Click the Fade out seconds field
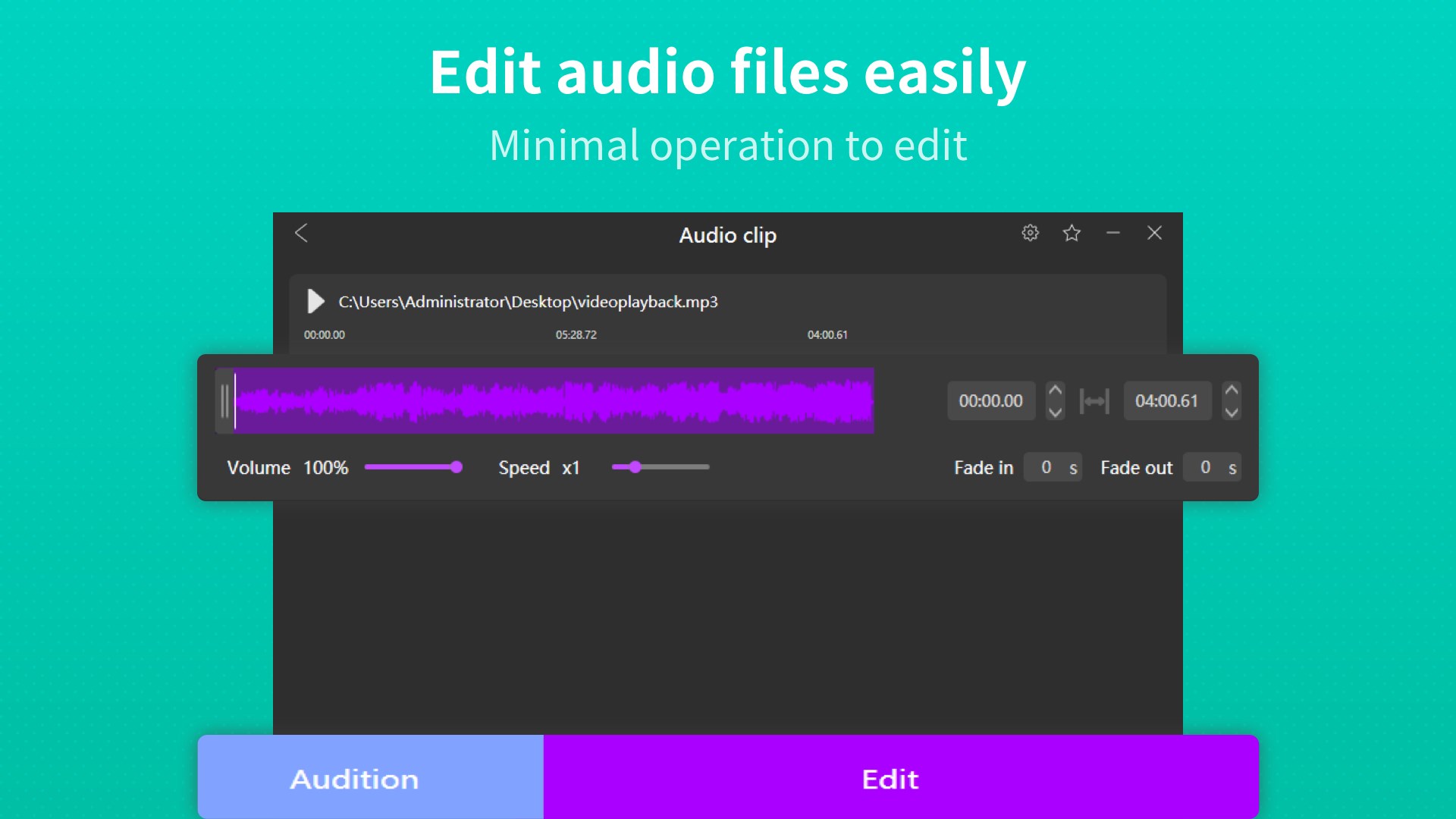 (x=1206, y=467)
